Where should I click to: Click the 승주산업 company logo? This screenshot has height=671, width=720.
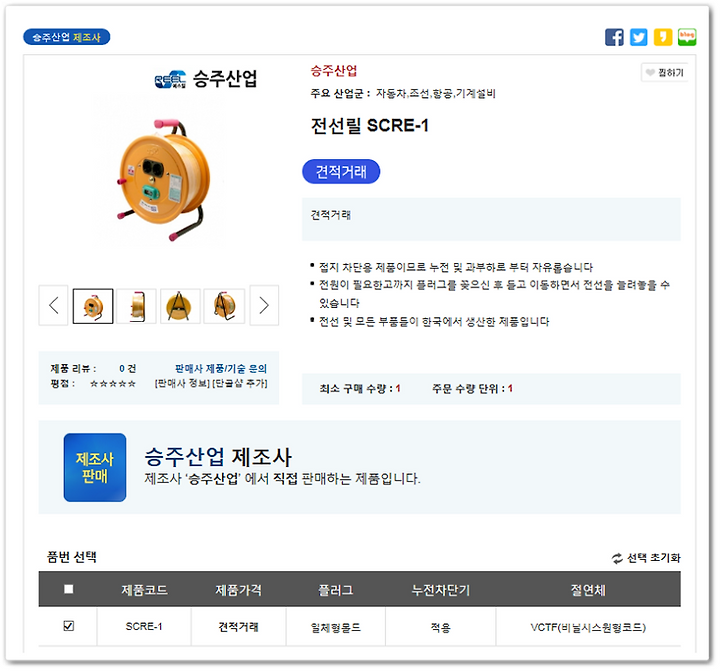point(206,79)
